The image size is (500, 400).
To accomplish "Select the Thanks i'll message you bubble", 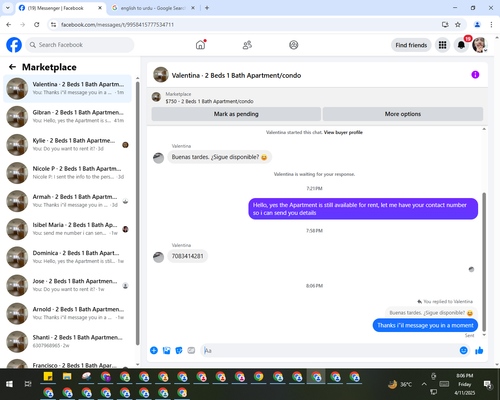I will [425, 325].
